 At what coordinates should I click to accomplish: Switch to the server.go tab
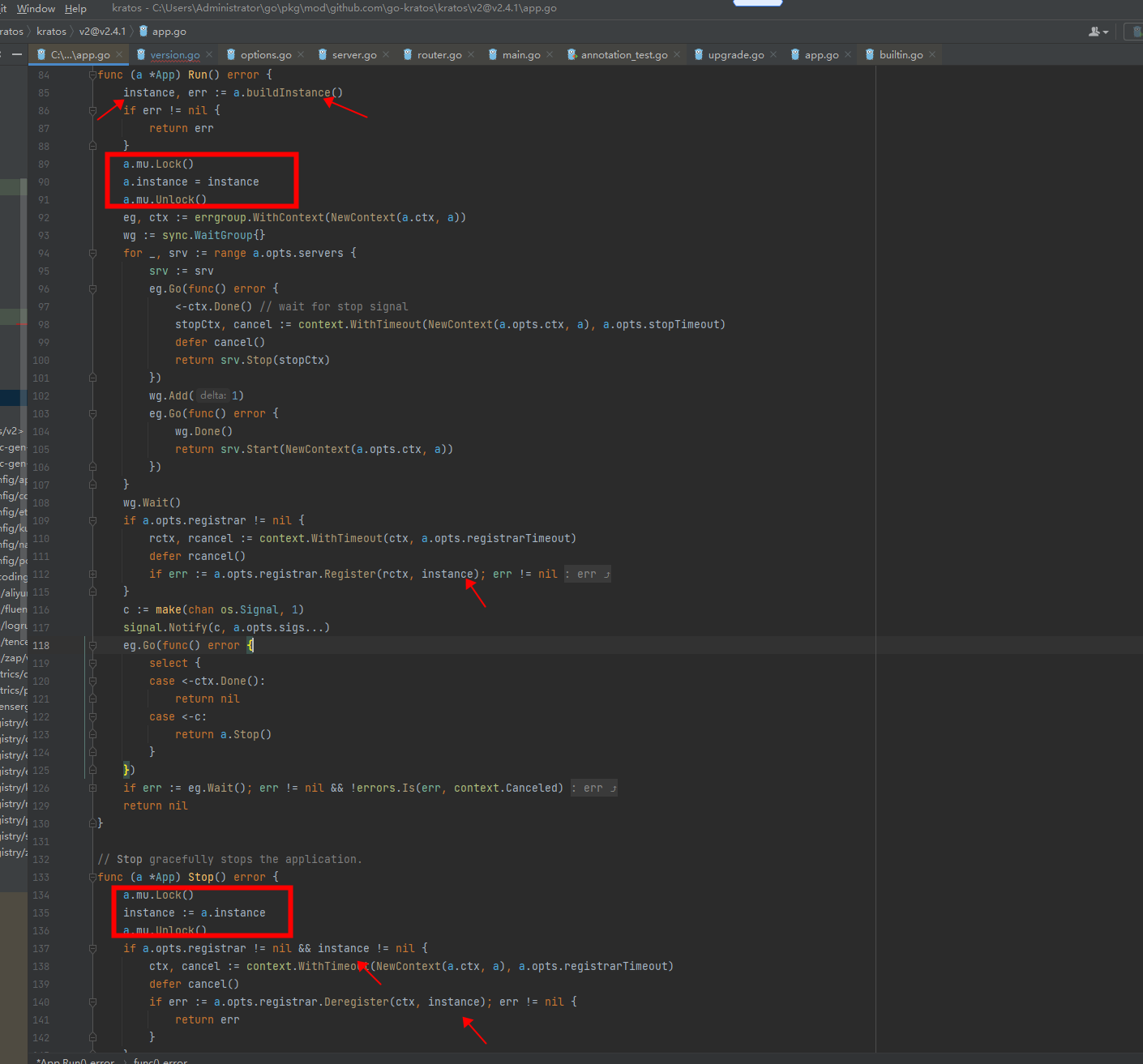(354, 54)
